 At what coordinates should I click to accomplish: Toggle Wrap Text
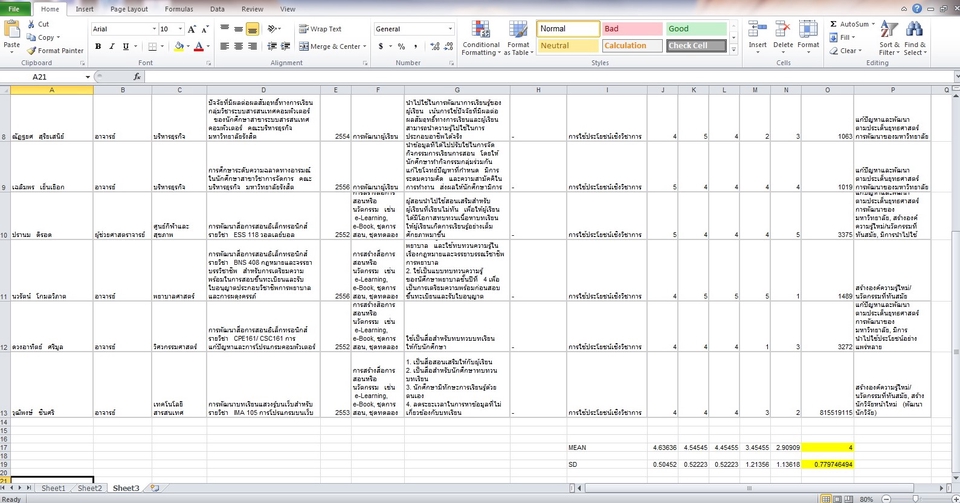tap(320, 29)
